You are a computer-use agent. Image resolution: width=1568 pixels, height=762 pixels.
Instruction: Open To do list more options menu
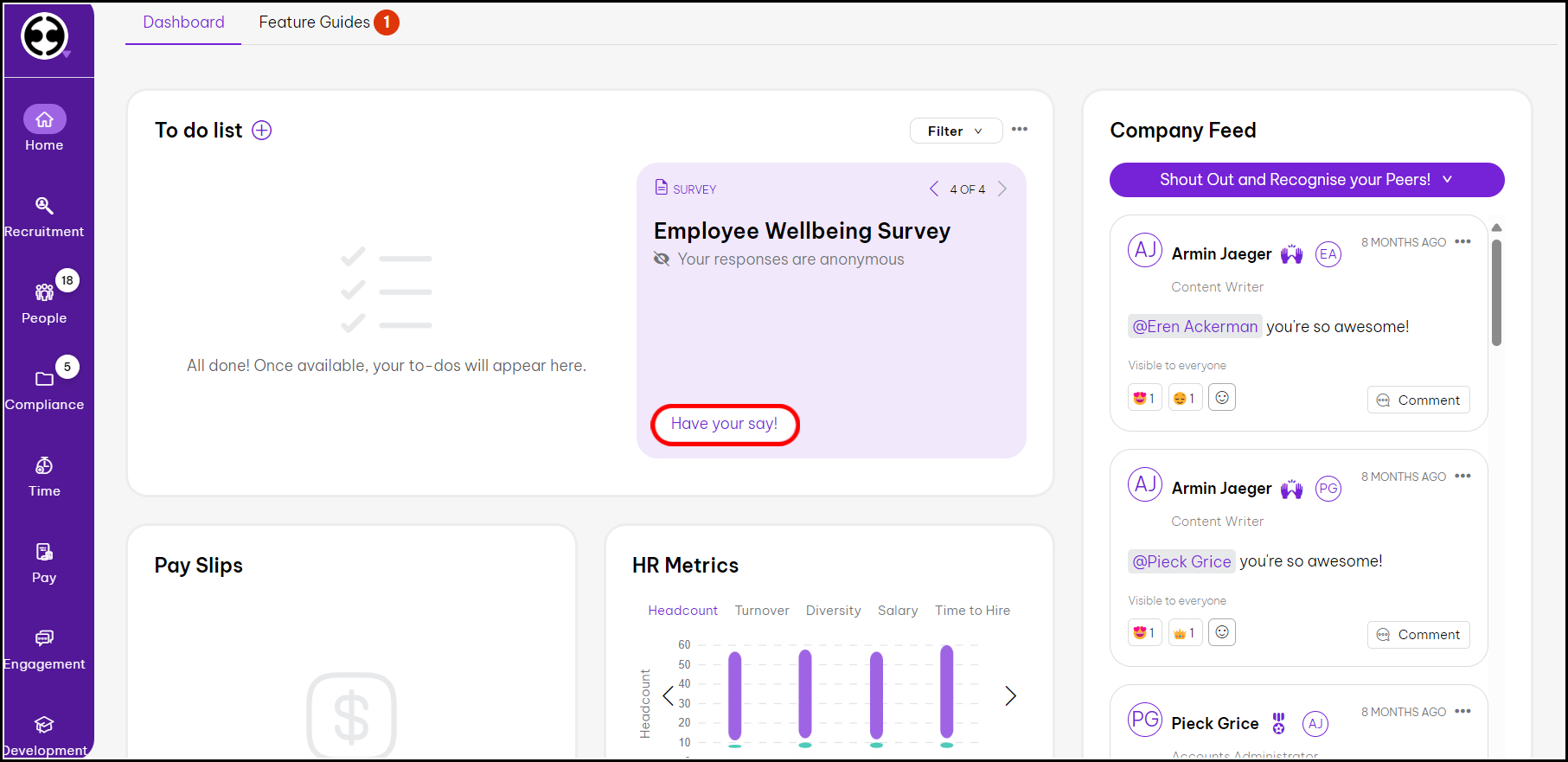[1020, 130]
